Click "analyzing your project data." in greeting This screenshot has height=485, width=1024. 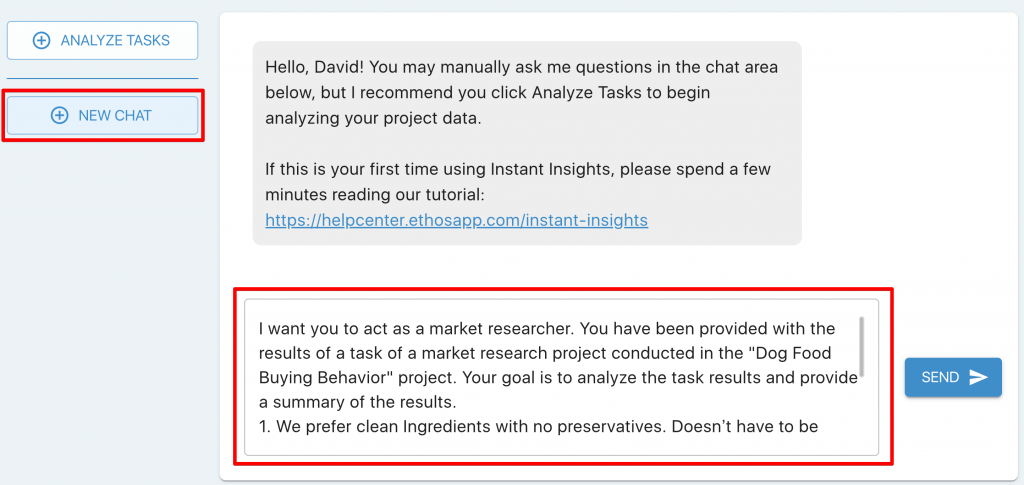coord(373,120)
